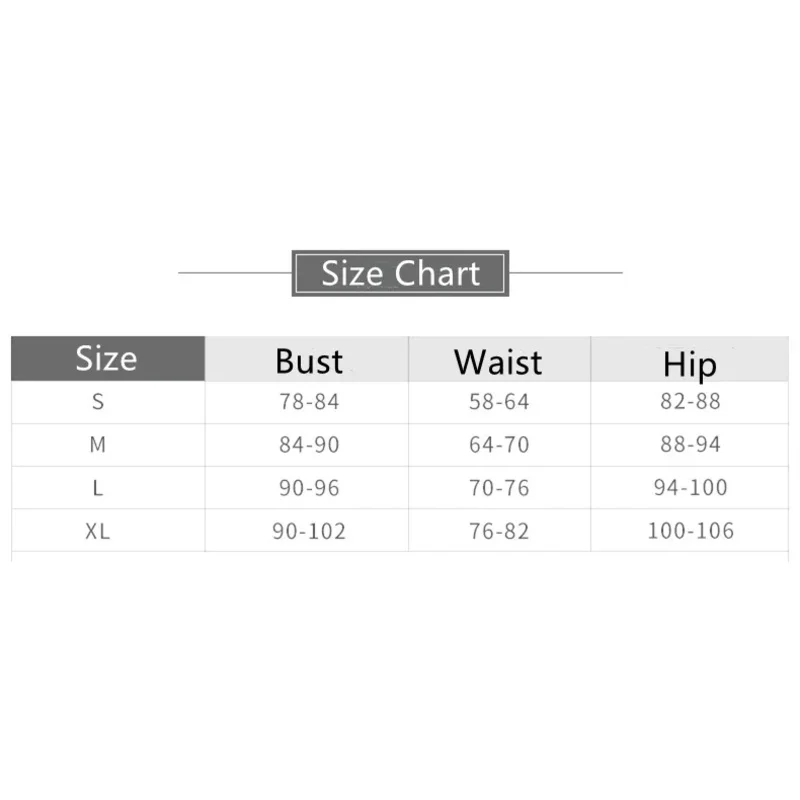Select the L size row label
Image resolution: width=800 pixels, height=800 pixels.
(x=98, y=488)
